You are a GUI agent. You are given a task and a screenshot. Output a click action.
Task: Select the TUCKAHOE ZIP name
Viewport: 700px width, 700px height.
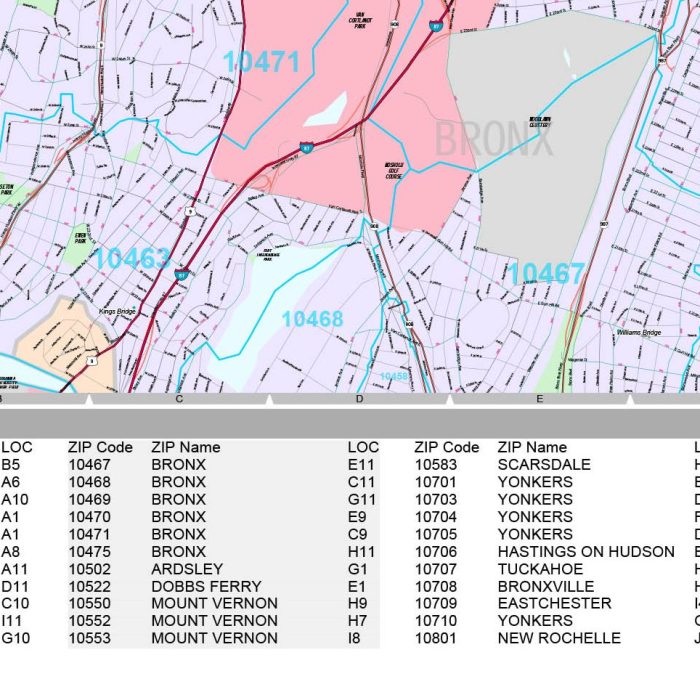point(541,569)
